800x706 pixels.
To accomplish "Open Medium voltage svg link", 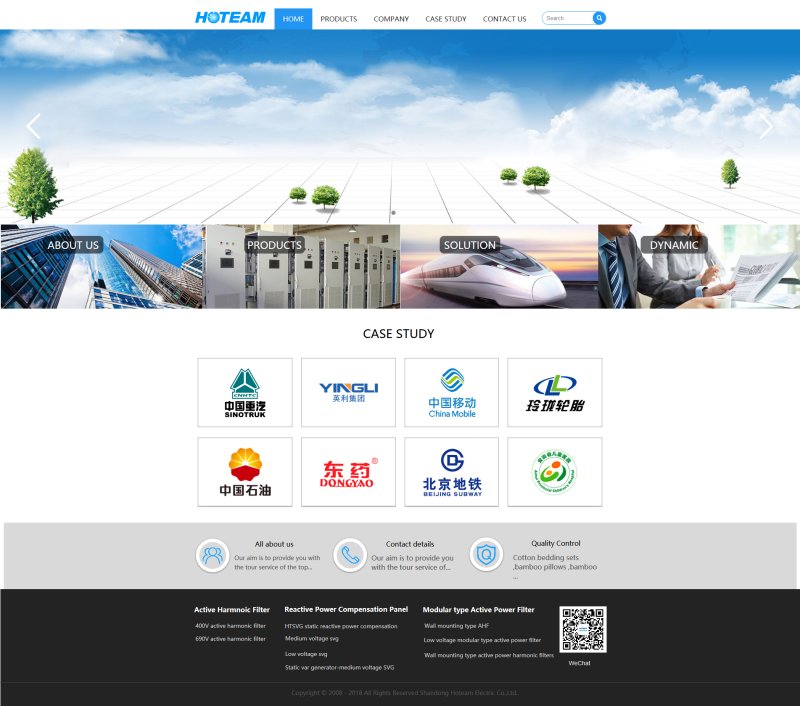I will (x=312, y=638).
